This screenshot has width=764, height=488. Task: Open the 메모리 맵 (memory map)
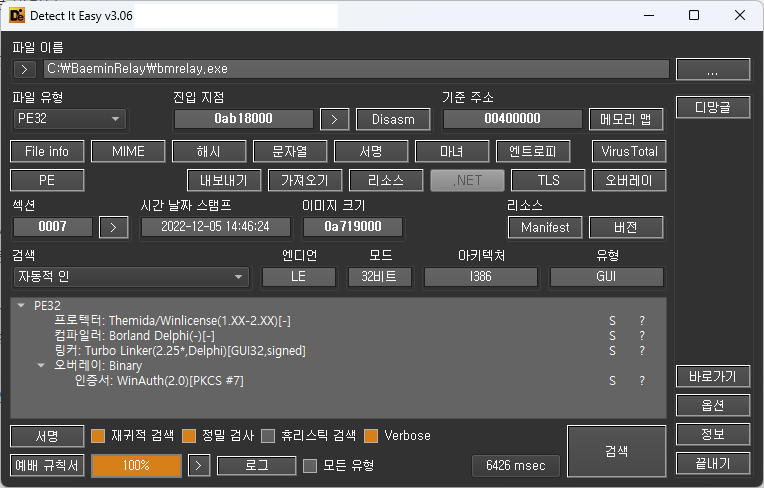[x=626, y=119]
